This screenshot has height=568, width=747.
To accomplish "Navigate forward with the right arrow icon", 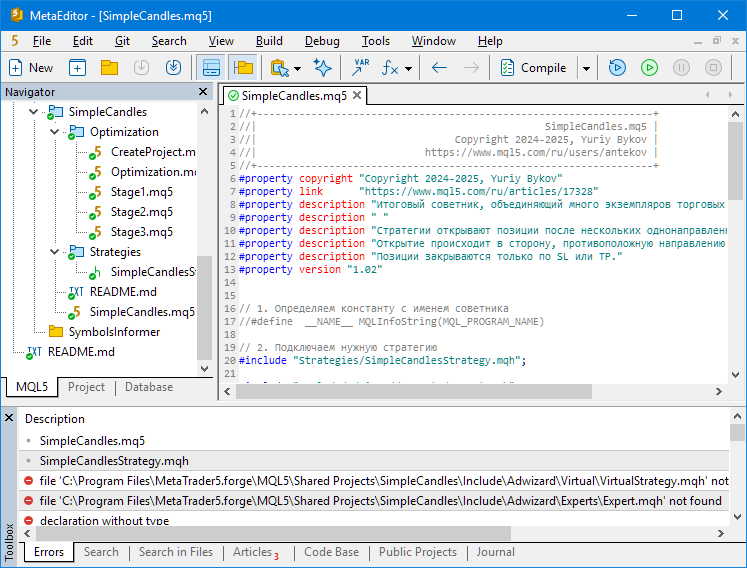I will coord(471,68).
